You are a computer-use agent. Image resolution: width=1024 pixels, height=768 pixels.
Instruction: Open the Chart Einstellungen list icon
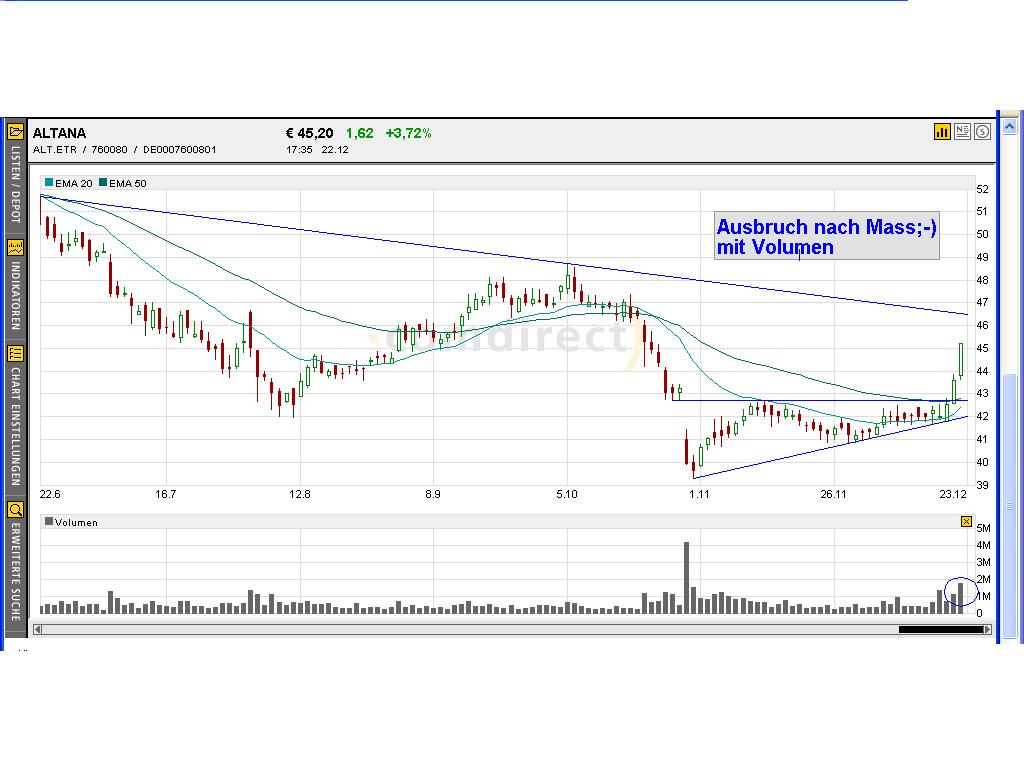coord(15,353)
